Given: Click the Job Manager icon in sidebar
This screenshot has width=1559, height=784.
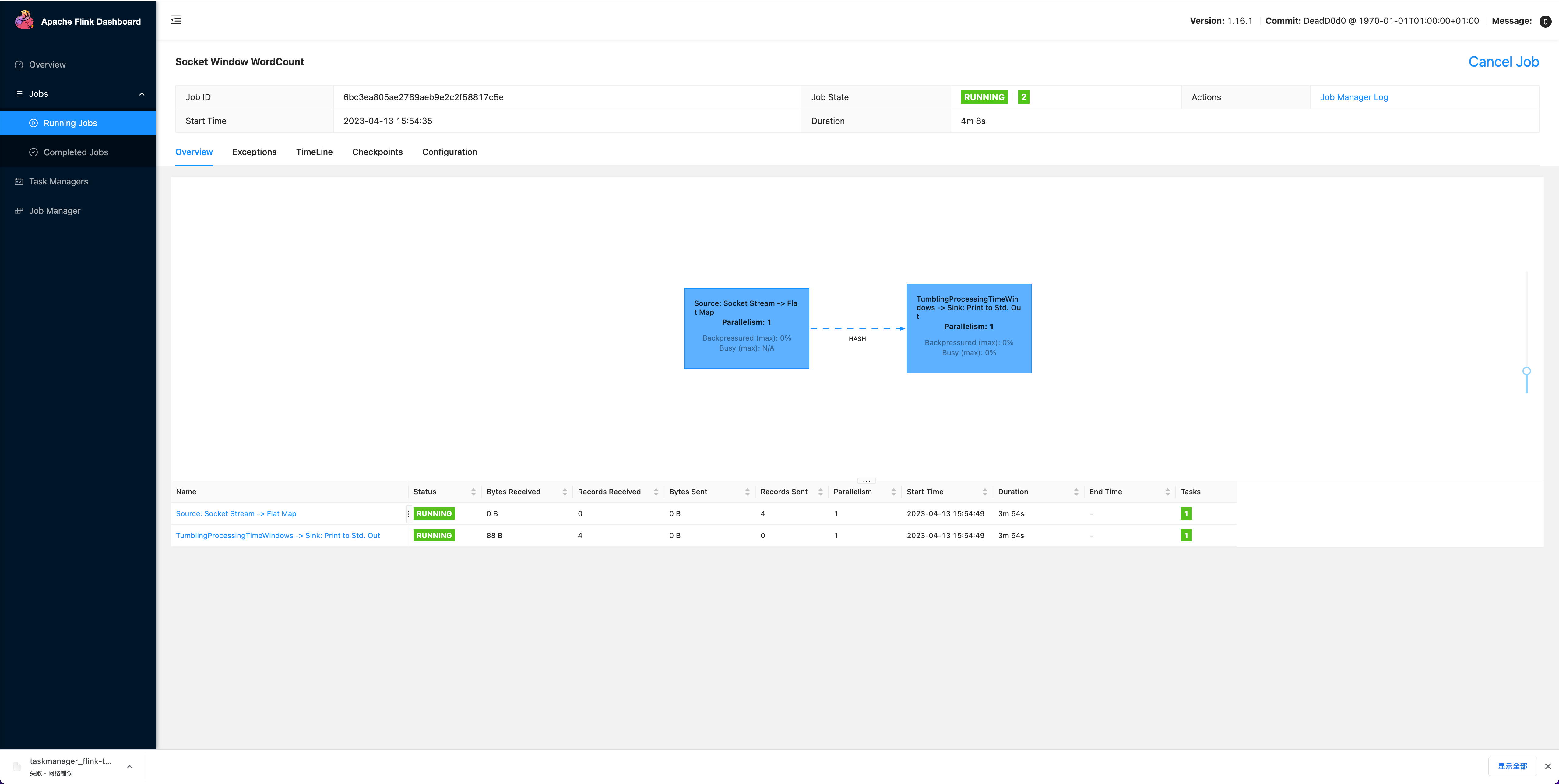Looking at the screenshot, I should (19, 211).
